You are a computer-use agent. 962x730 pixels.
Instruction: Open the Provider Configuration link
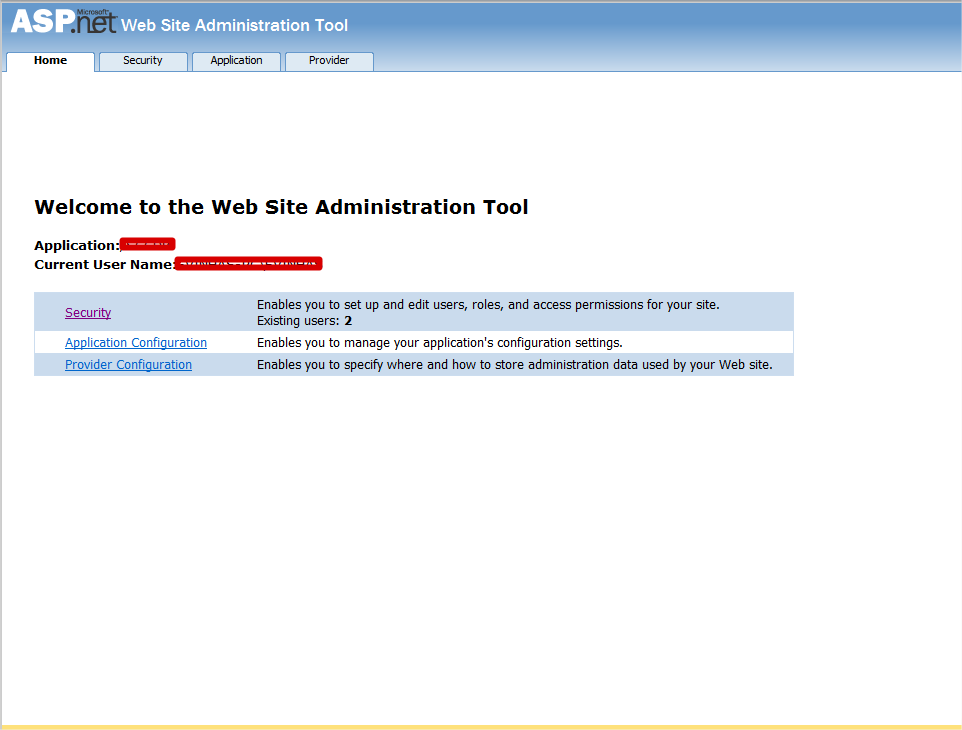128,365
